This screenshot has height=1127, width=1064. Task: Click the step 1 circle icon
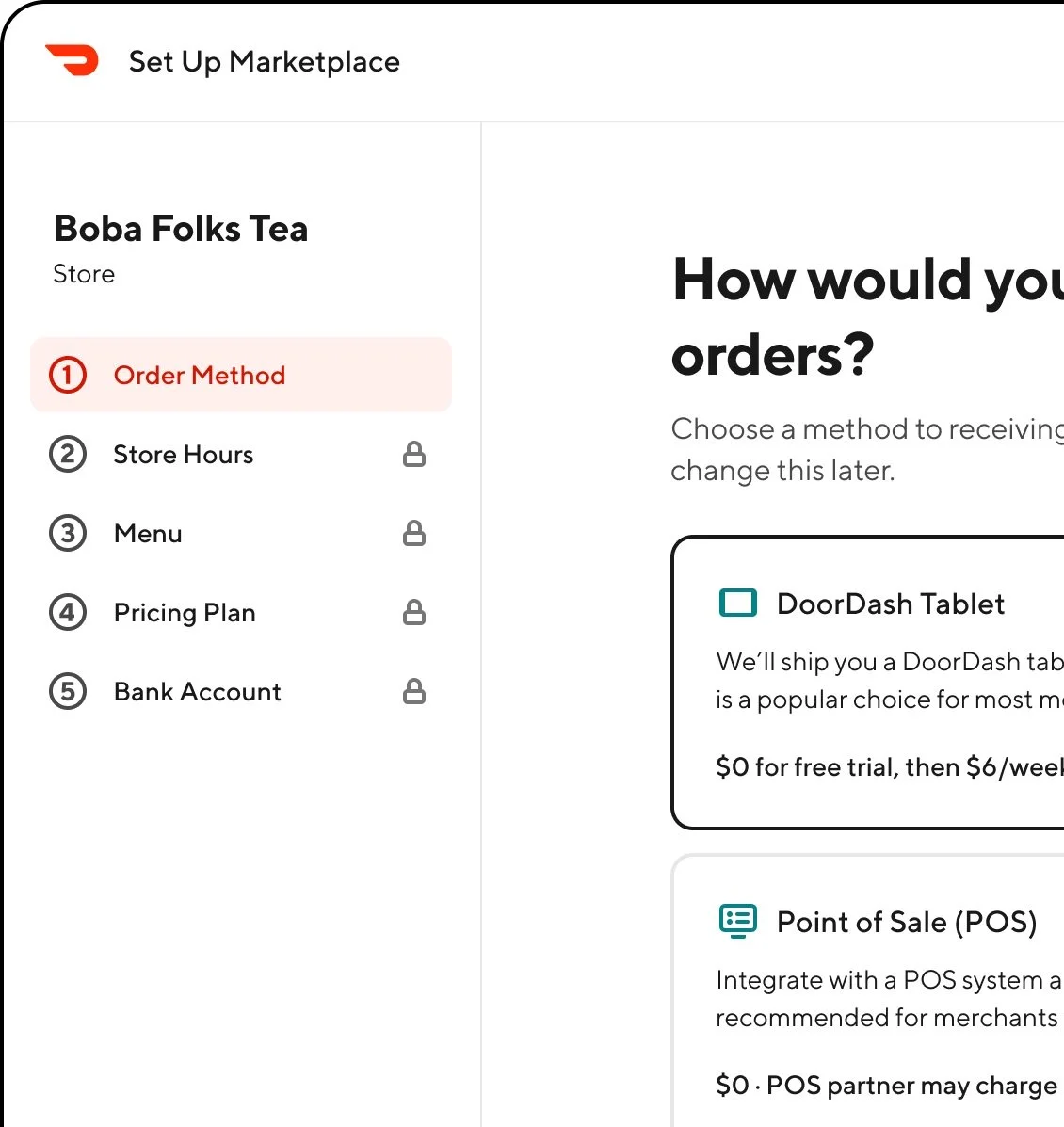point(68,375)
